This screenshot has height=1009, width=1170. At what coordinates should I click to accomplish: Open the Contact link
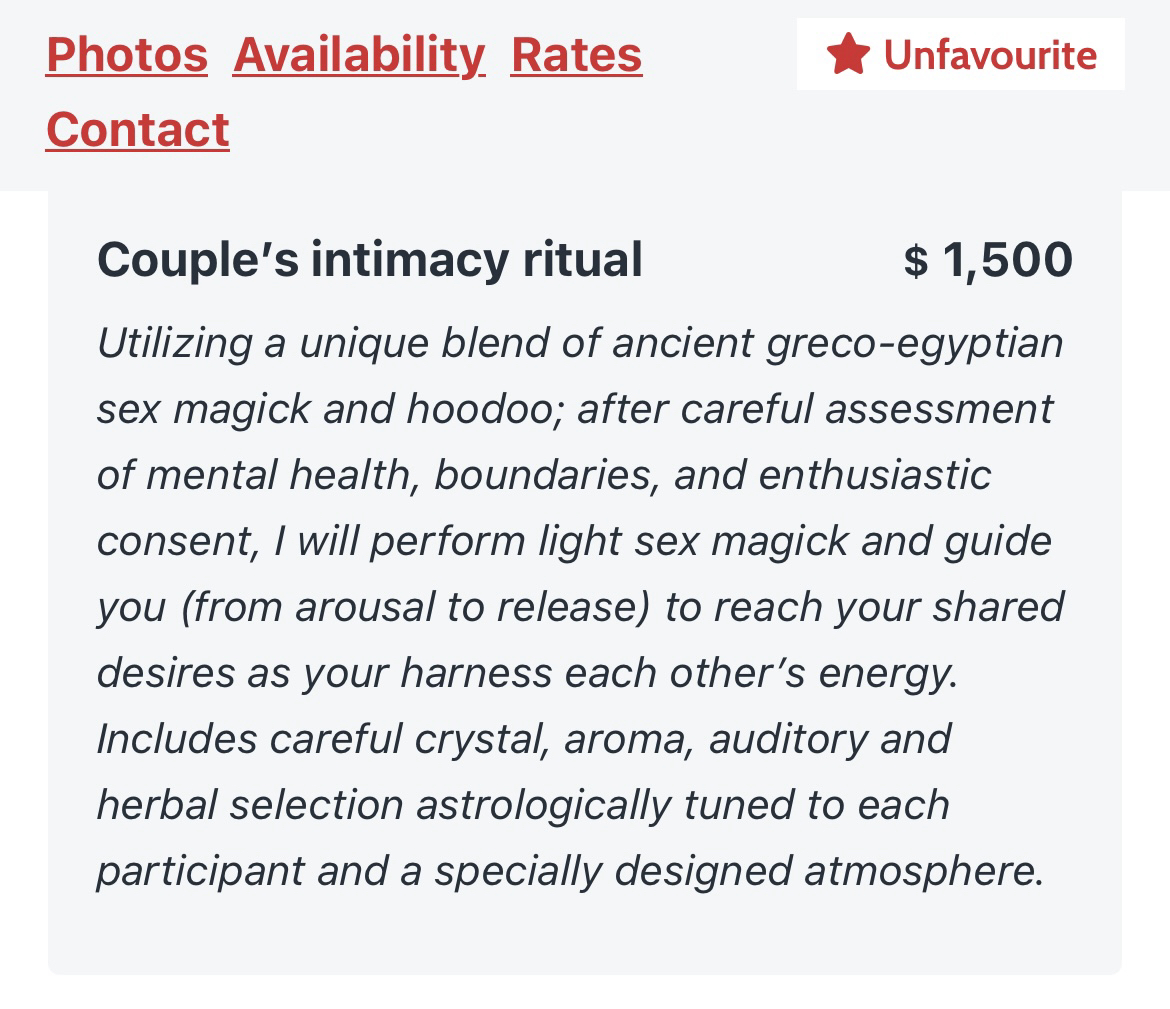(x=138, y=129)
